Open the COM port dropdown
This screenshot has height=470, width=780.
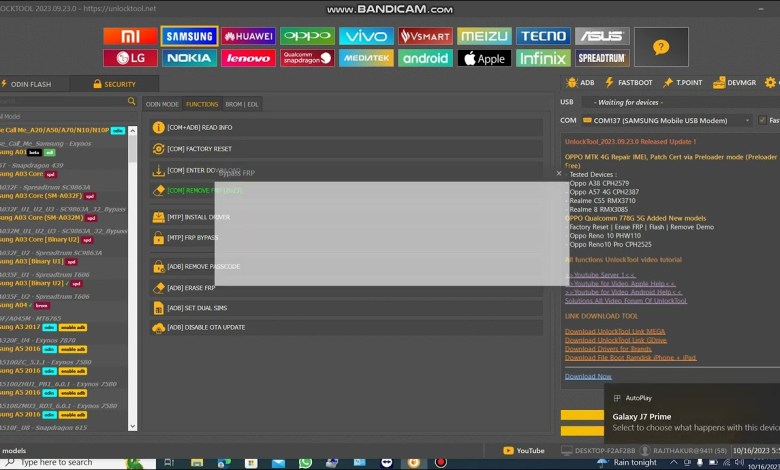[666, 120]
